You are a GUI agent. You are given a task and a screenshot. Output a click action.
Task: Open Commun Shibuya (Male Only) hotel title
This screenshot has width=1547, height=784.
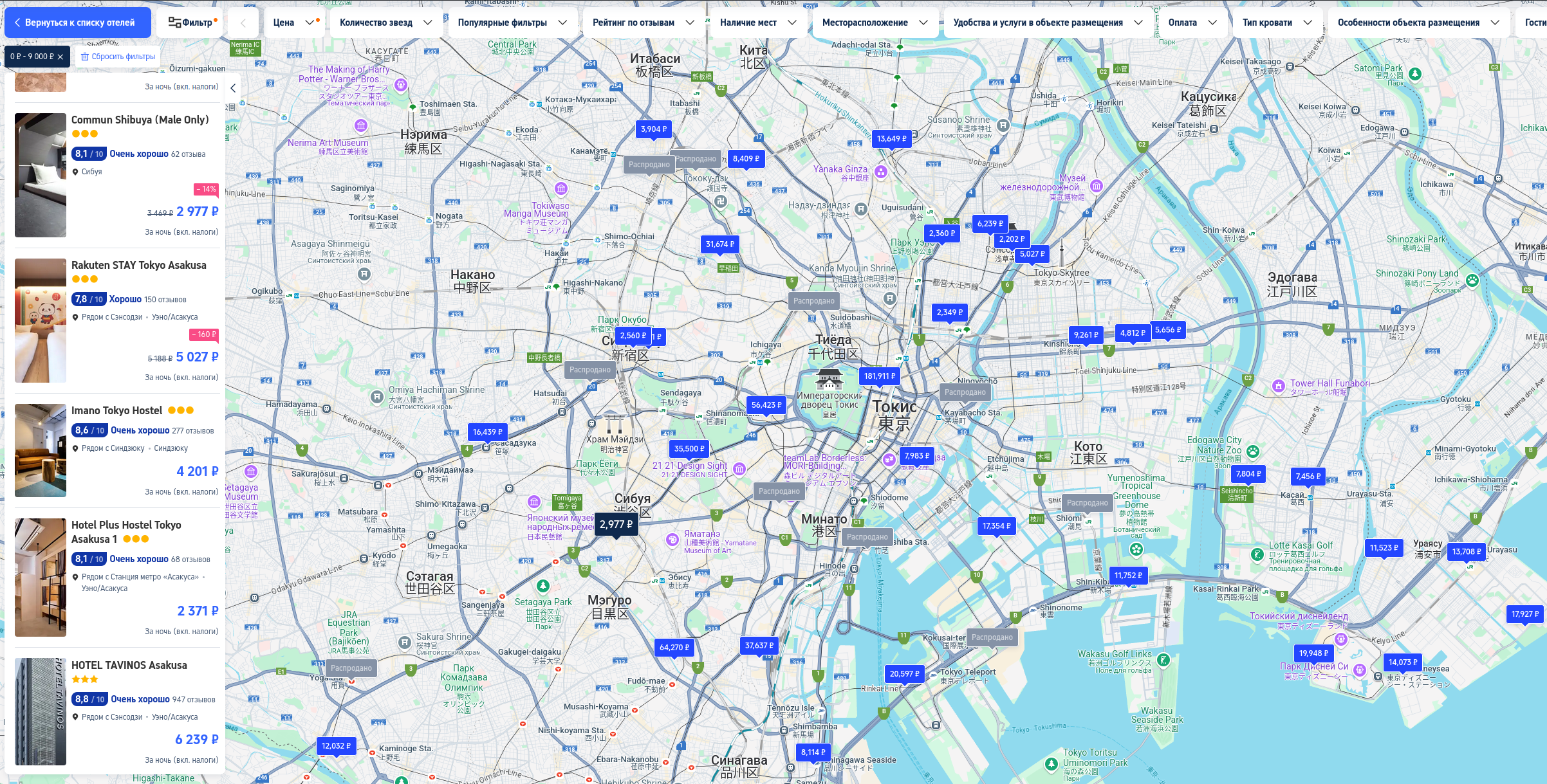pyautogui.click(x=140, y=120)
